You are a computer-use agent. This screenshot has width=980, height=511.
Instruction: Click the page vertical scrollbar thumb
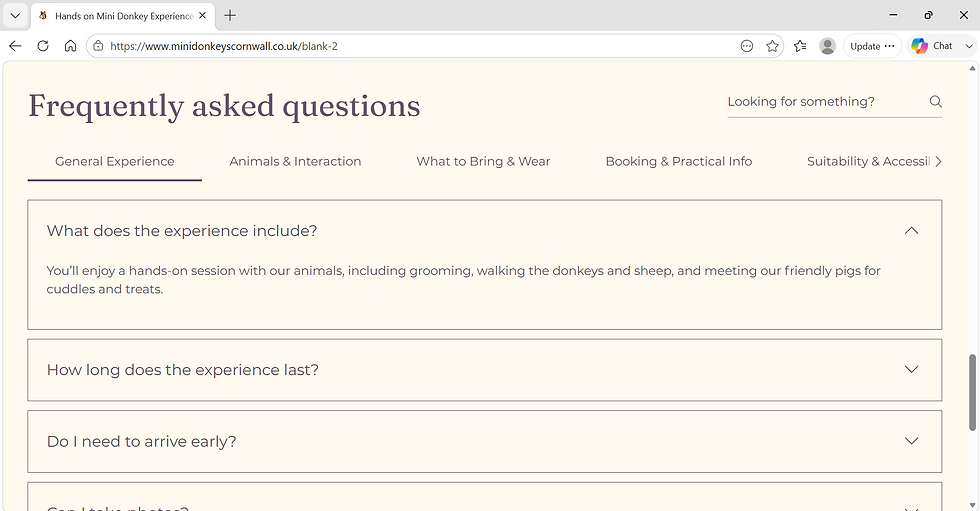pyautogui.click(x=972, y=392)
